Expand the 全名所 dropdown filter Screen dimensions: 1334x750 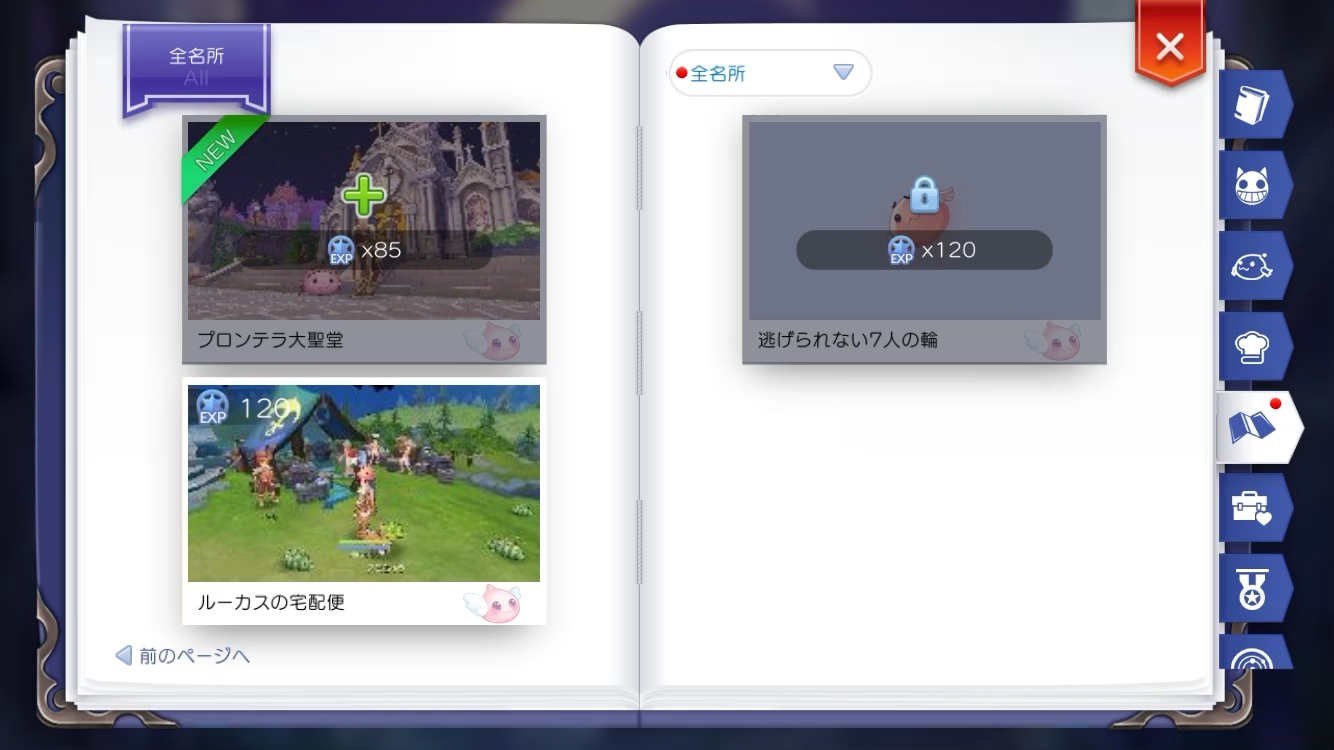pos(770,73)
